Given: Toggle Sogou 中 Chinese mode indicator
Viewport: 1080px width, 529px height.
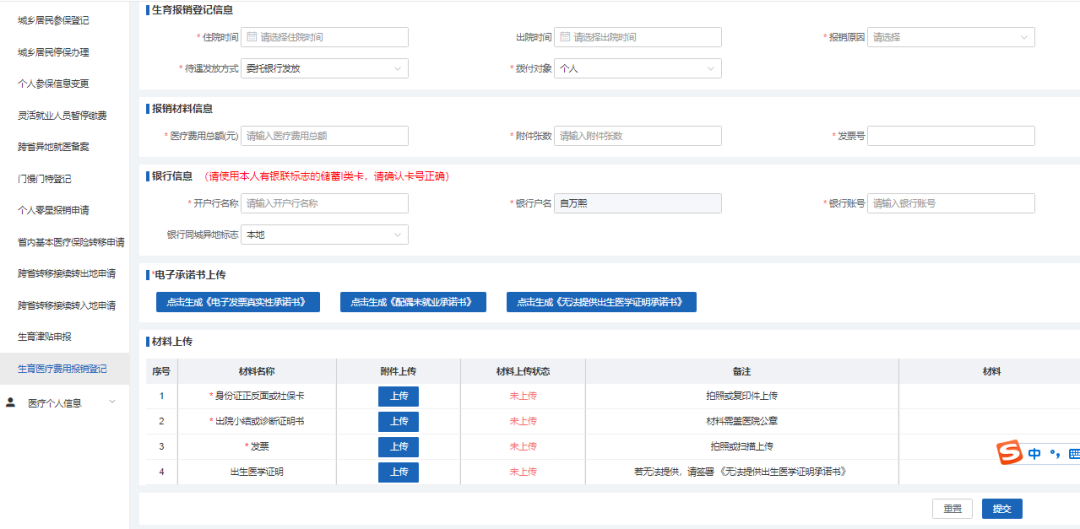Looking at the screenshot, I should click(1034, 454).
